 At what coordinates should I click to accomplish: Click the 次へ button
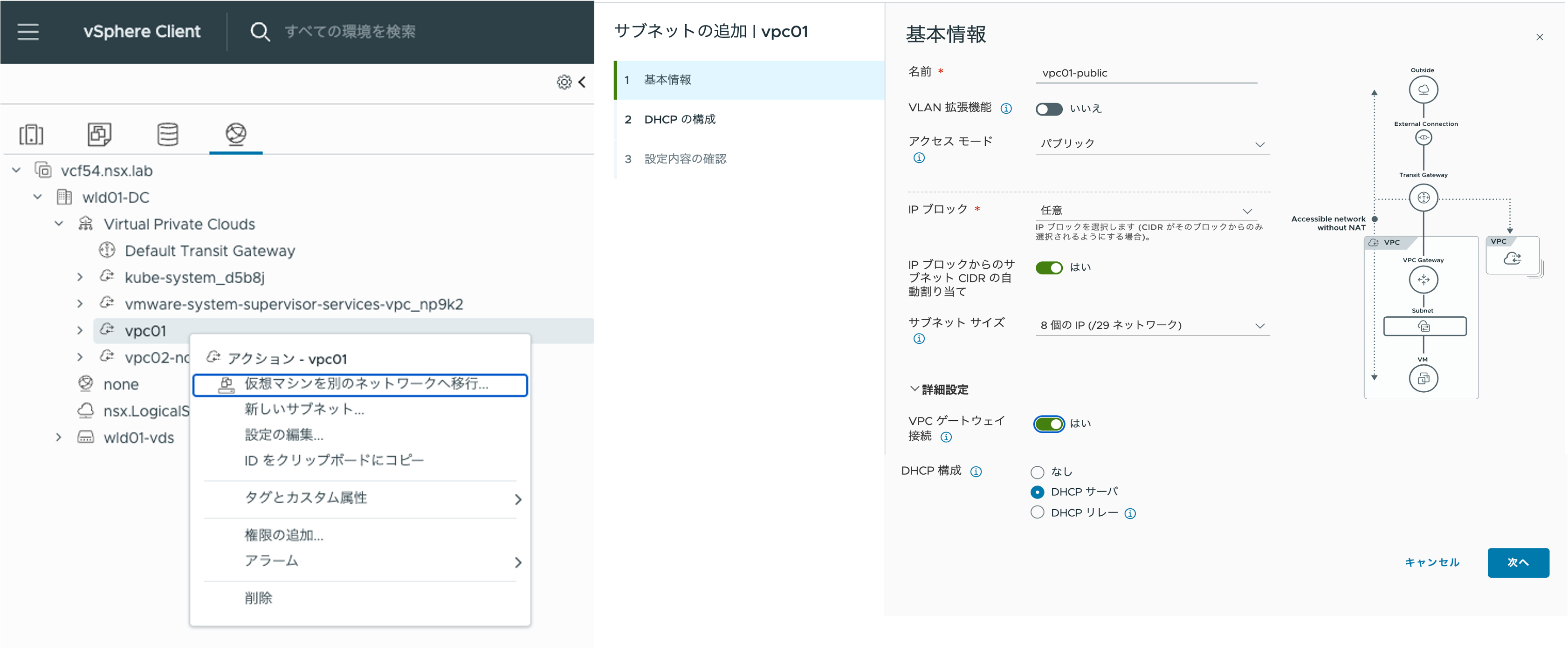tap(1518, 563)
